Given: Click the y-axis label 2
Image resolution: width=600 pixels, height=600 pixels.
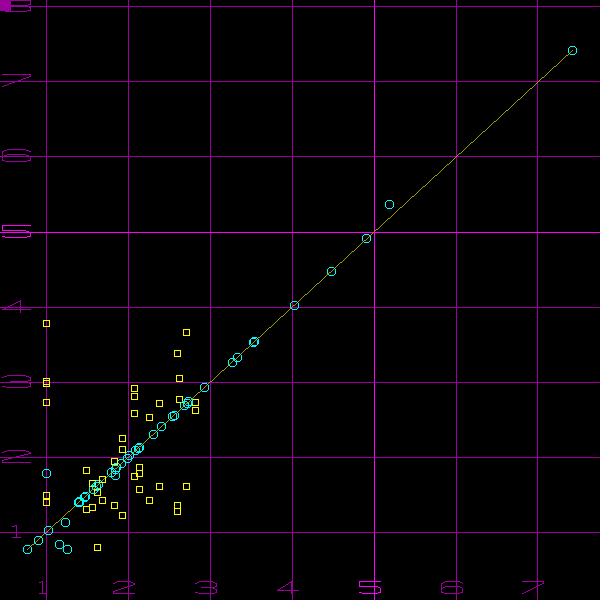Looking at the screenshot, I should [16, 456].
